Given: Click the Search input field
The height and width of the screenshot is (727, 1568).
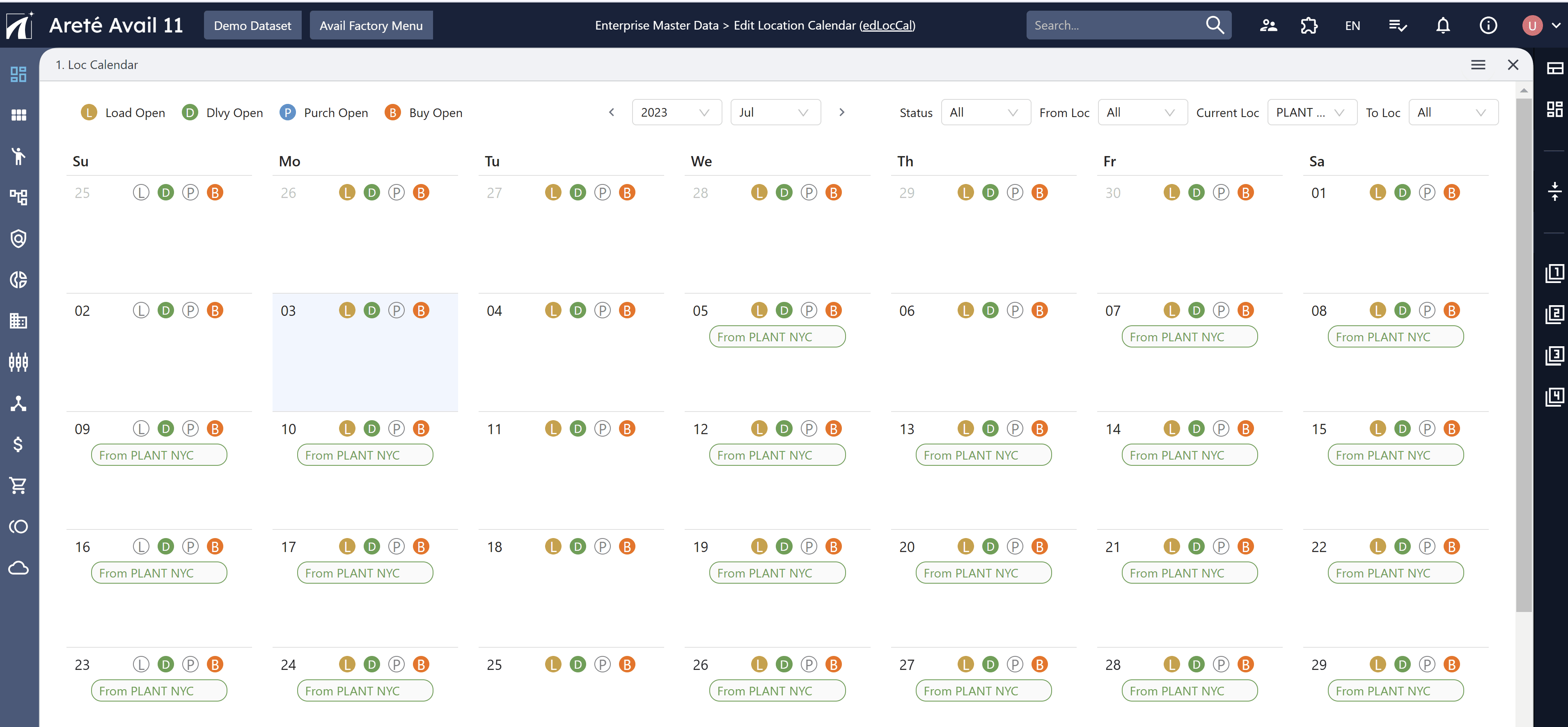Looking at the screenshot, I should (1114, 25).
